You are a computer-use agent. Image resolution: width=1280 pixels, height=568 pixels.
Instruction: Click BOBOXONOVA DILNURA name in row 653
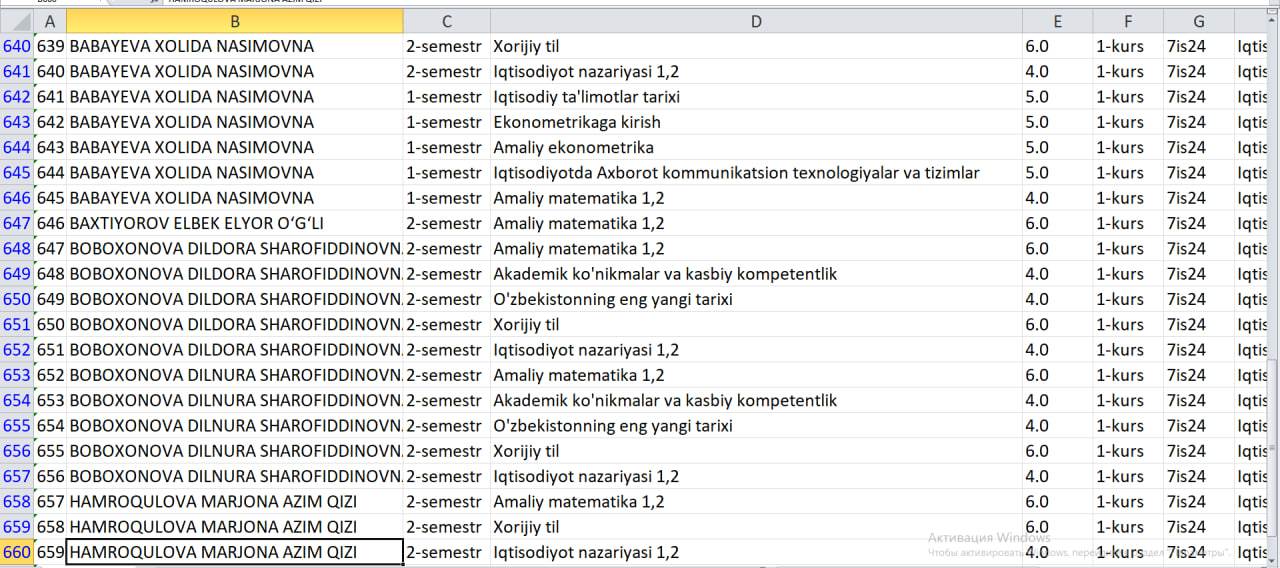235,375
